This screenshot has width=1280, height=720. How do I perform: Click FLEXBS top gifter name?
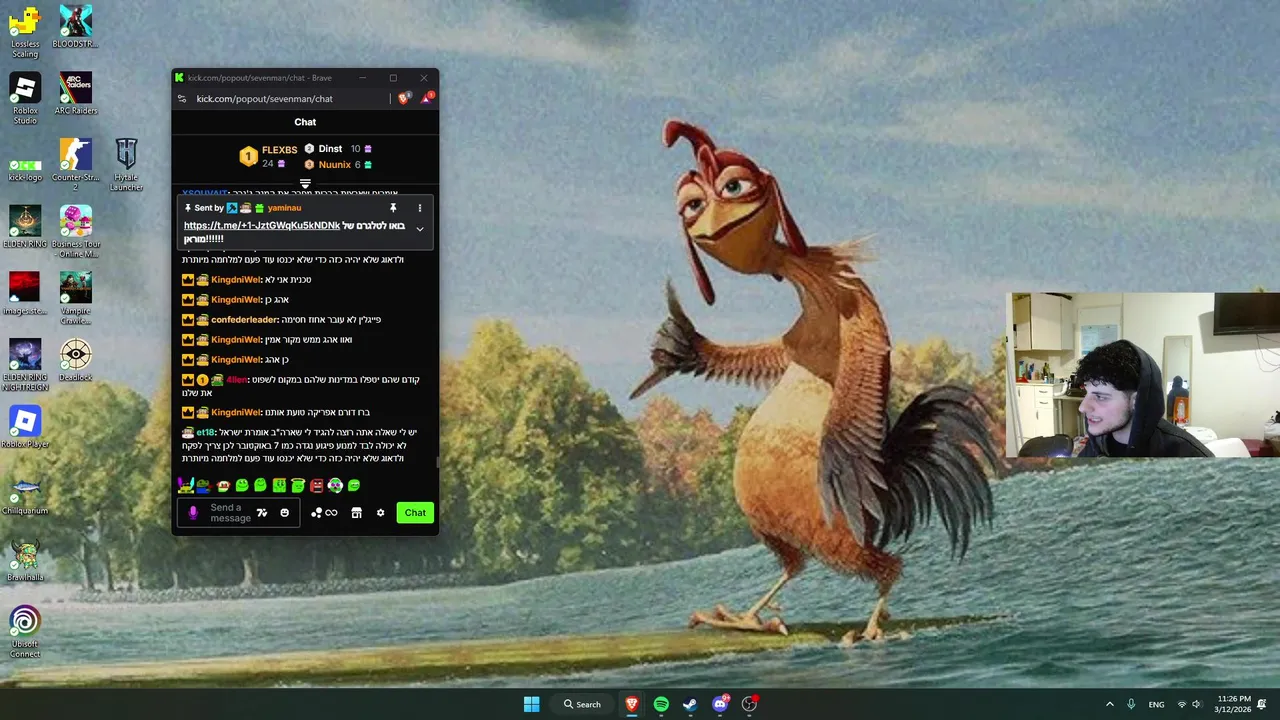279,150
